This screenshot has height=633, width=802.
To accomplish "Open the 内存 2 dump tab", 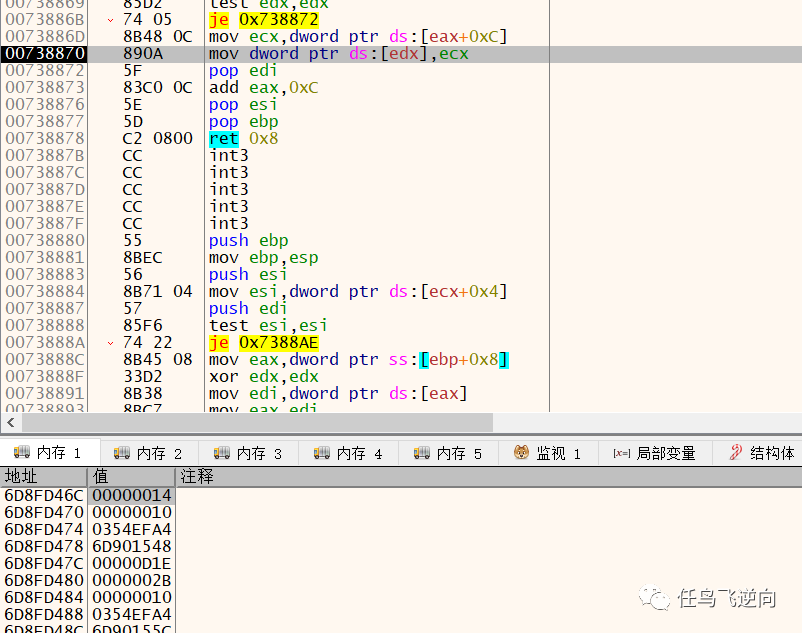I will coord(149,453).
